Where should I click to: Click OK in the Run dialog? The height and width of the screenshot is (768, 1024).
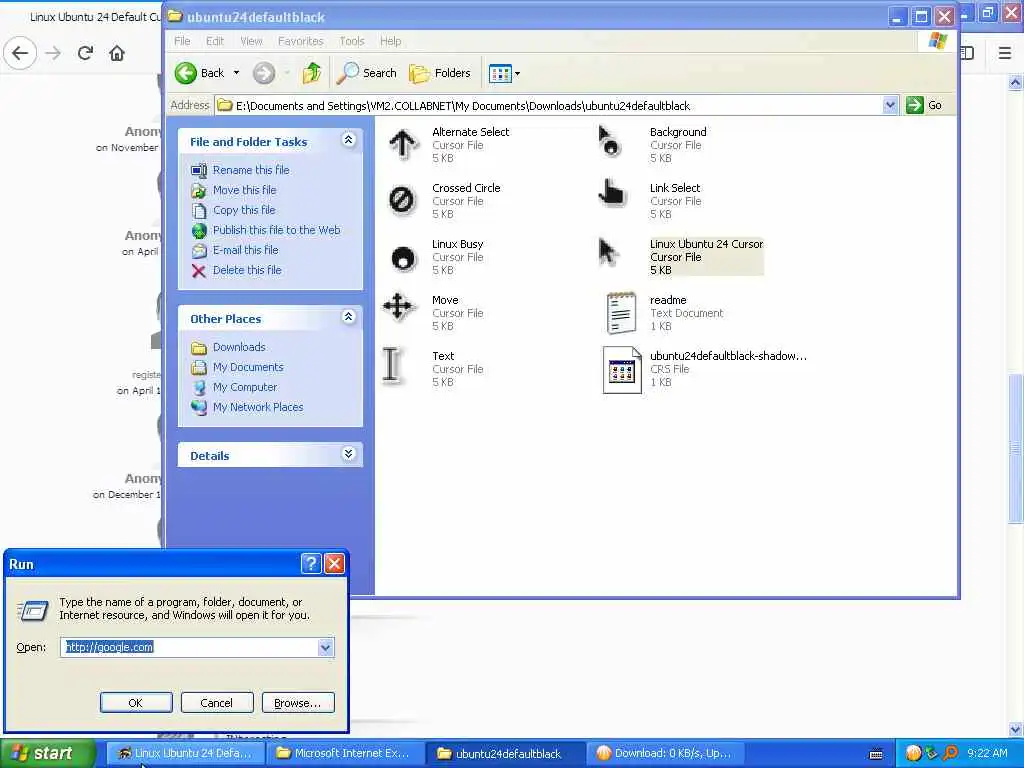[136, 703]
